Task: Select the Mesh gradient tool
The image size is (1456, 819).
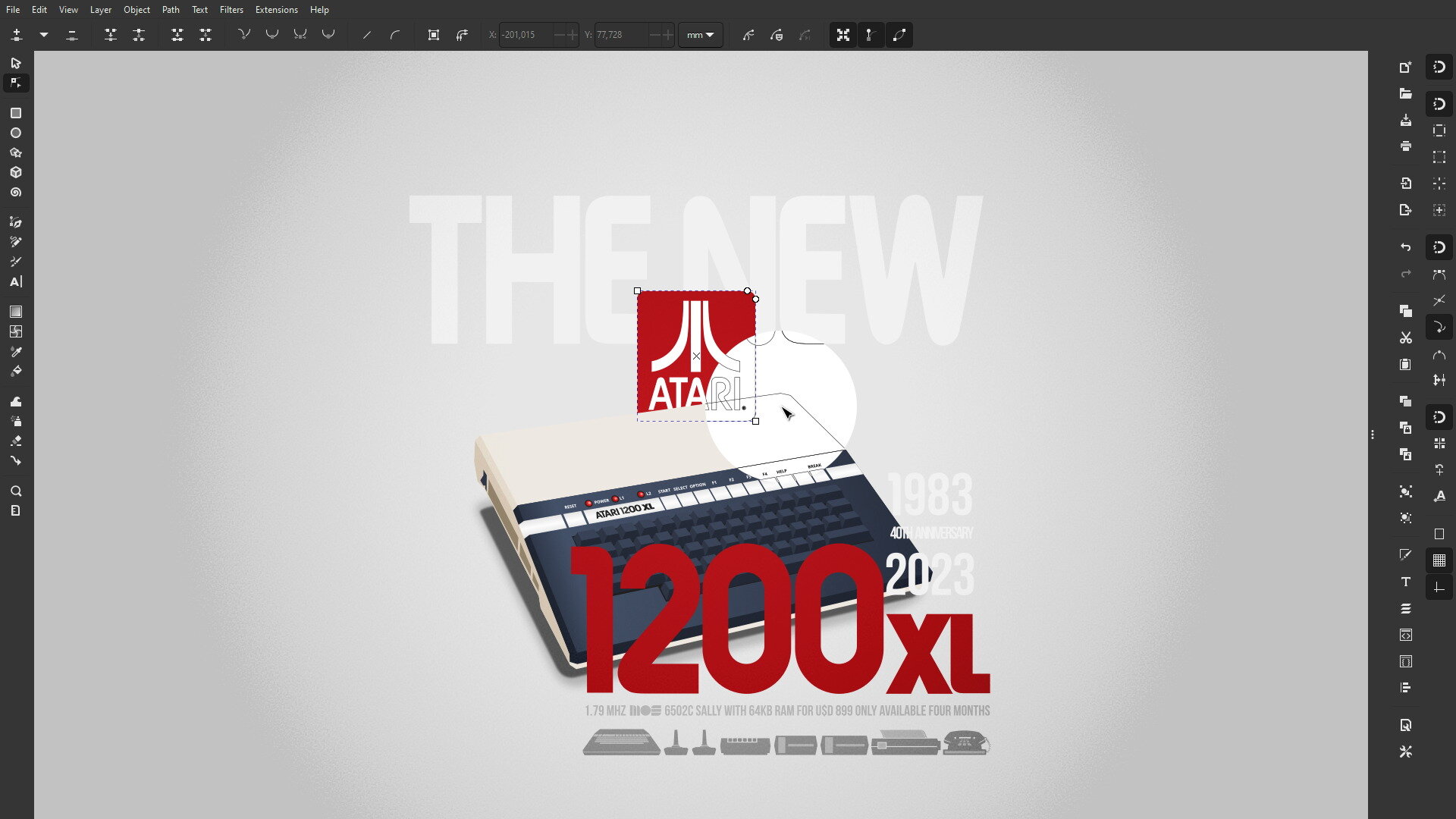Action: pyautogui.click(x=16, y=331)
